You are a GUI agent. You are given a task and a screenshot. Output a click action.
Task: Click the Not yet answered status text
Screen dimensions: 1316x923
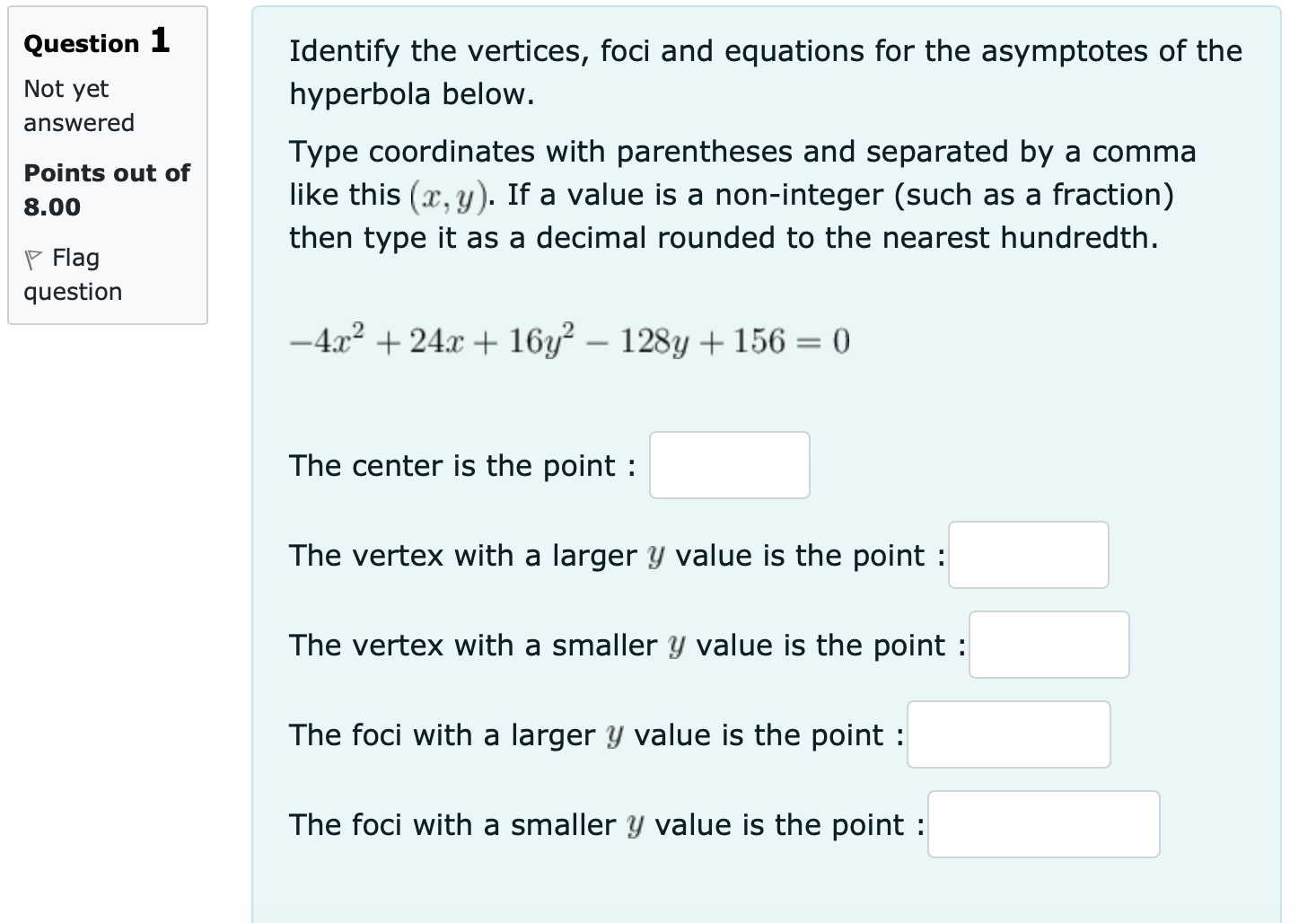point(76,105)
